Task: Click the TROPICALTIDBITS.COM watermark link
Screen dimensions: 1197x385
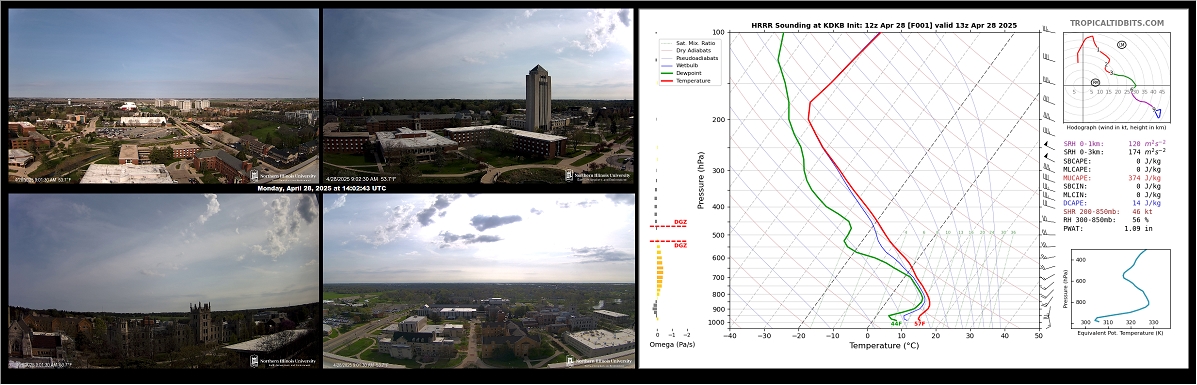Action: pyautogui.click(x=1116, y=24)
